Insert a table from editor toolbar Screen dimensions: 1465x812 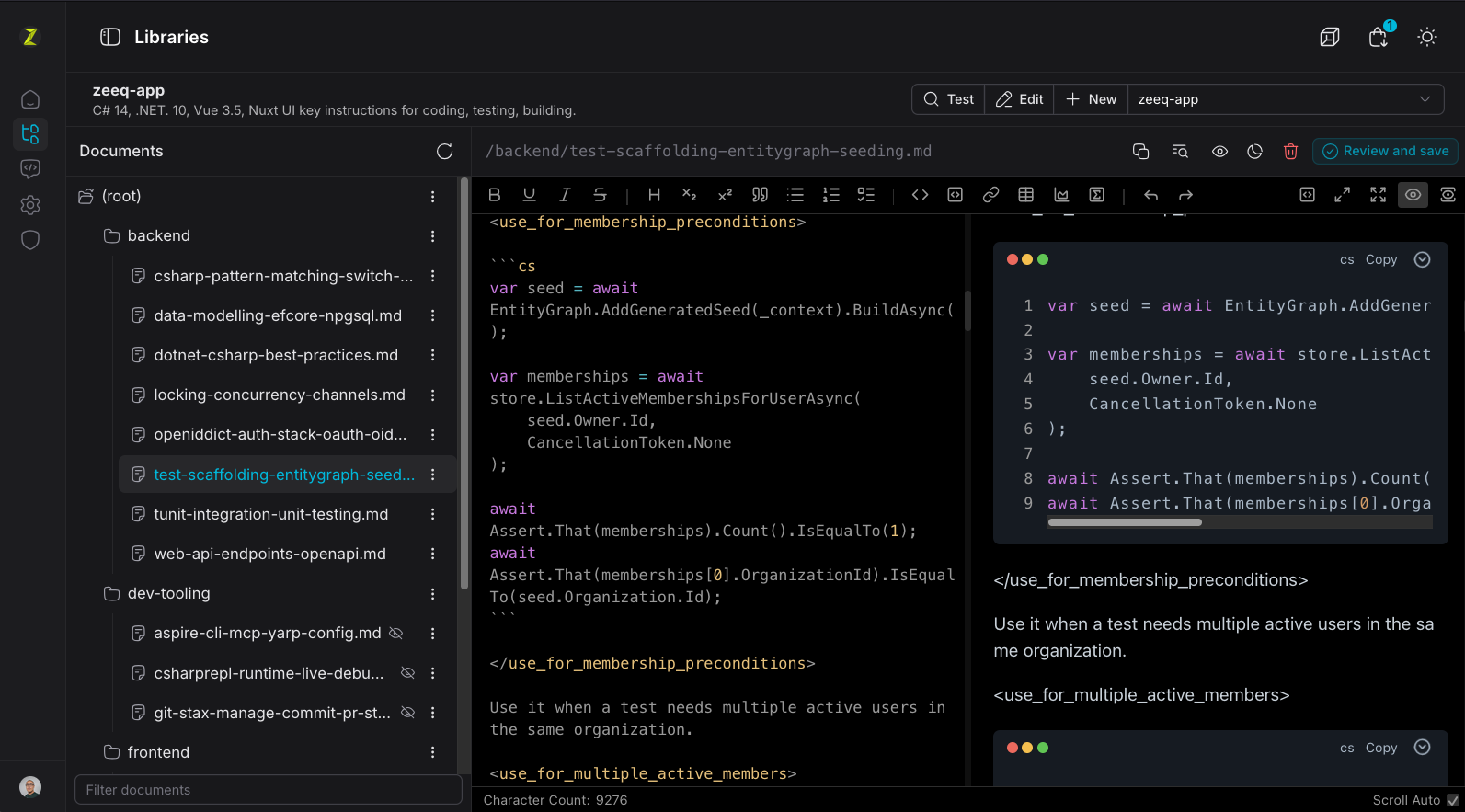pyautogui.click(x=1026, y=195)
